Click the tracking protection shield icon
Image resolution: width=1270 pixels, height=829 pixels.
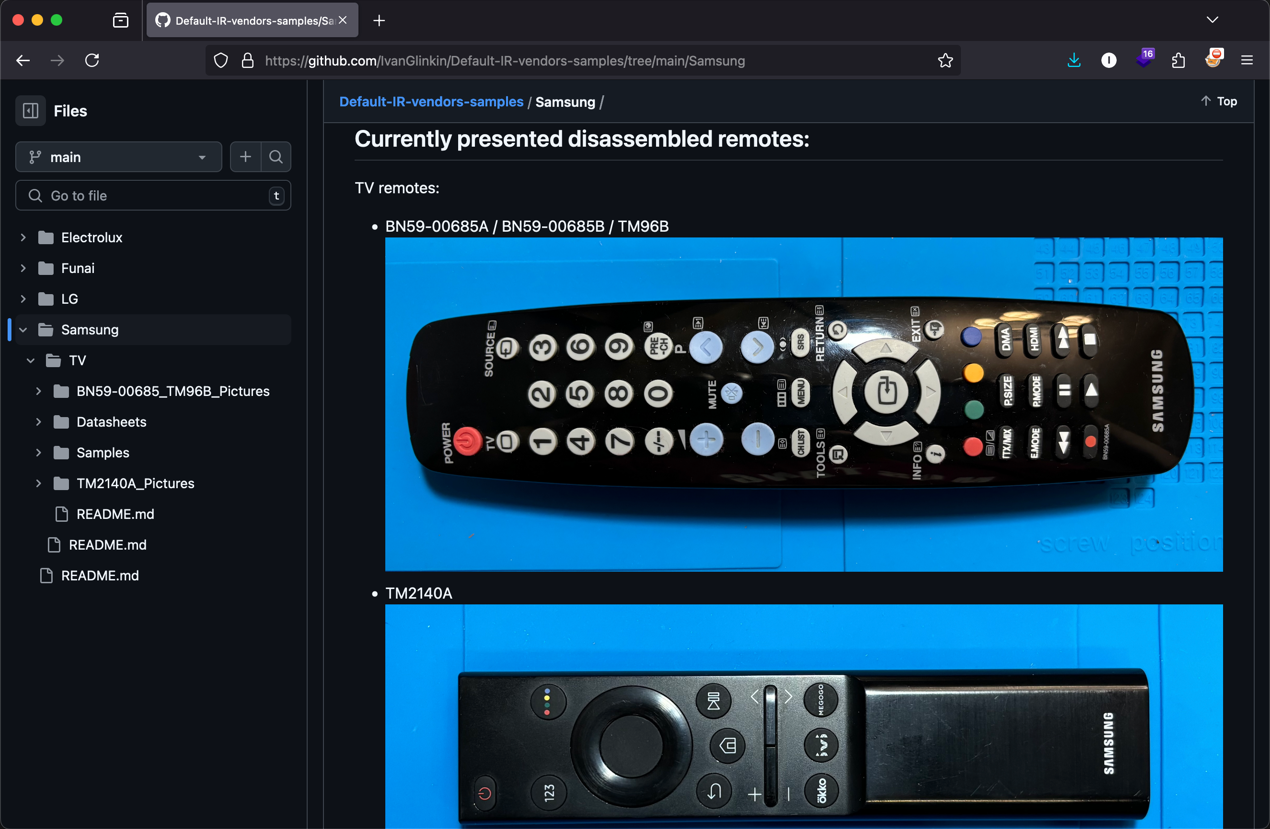click(221, 61)
